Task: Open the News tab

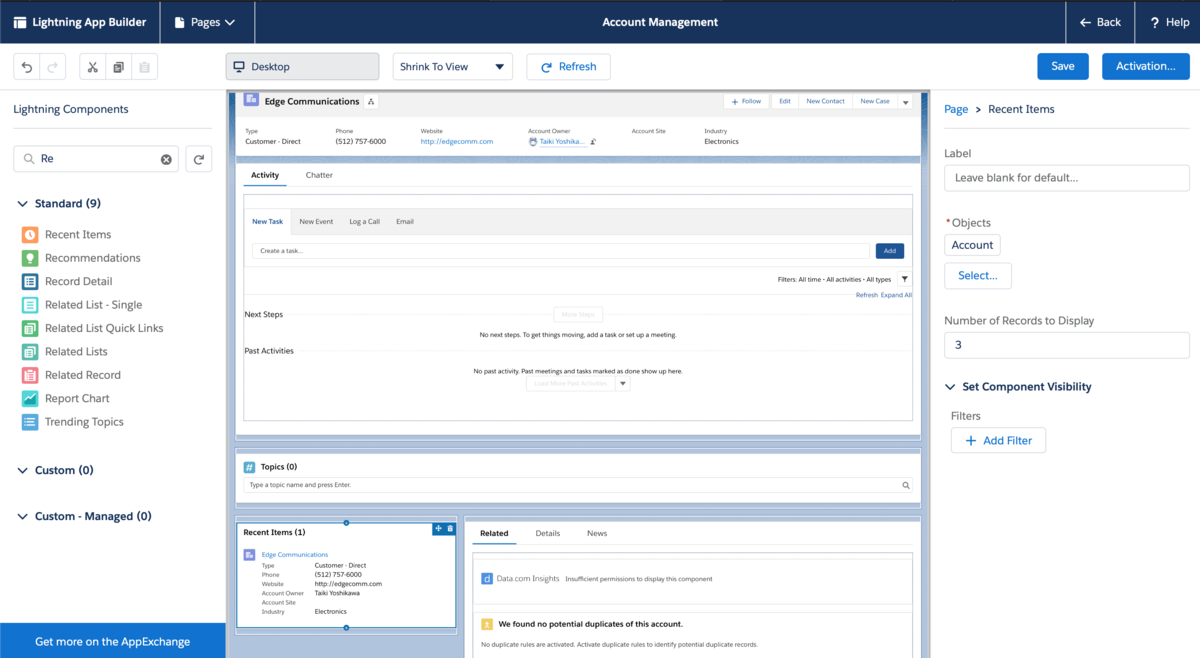Action: pyautogui.click(x=597, y=533)
